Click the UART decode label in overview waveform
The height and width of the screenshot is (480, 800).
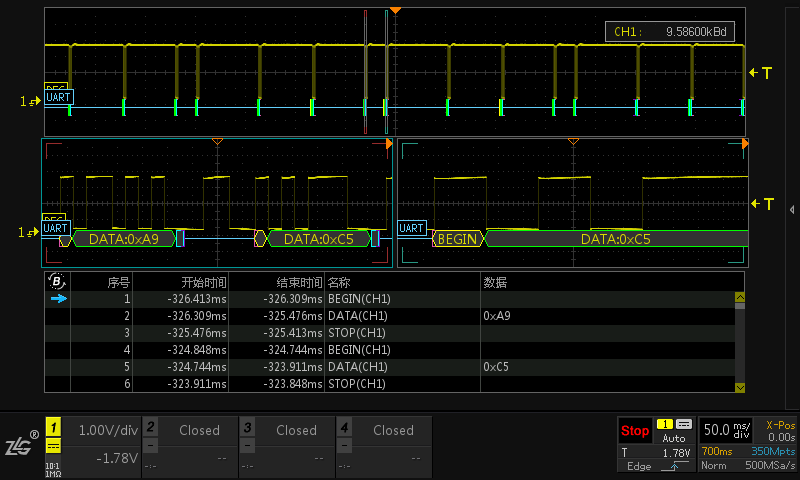pyautogui.click(x=58, y=98)
